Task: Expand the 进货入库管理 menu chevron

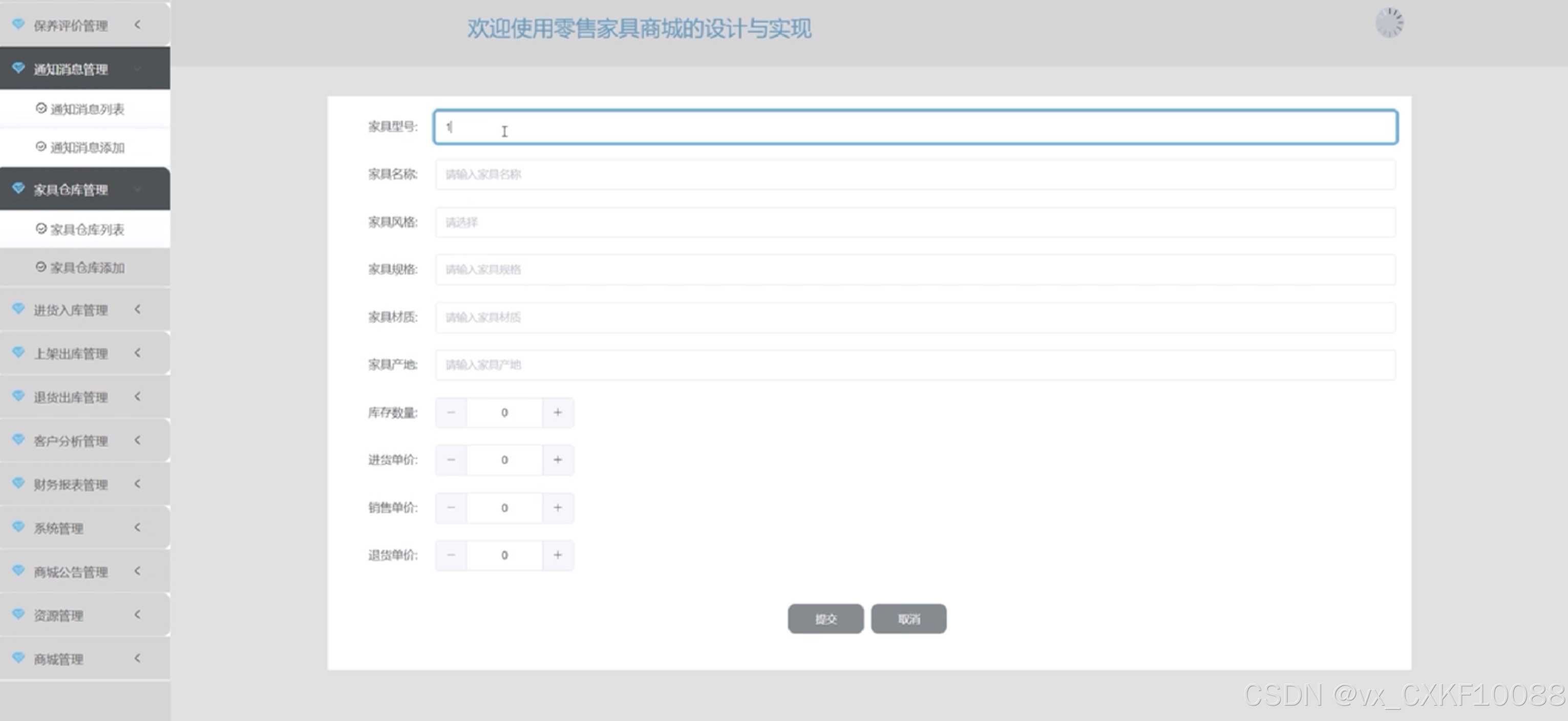Action: coord(138,310)
